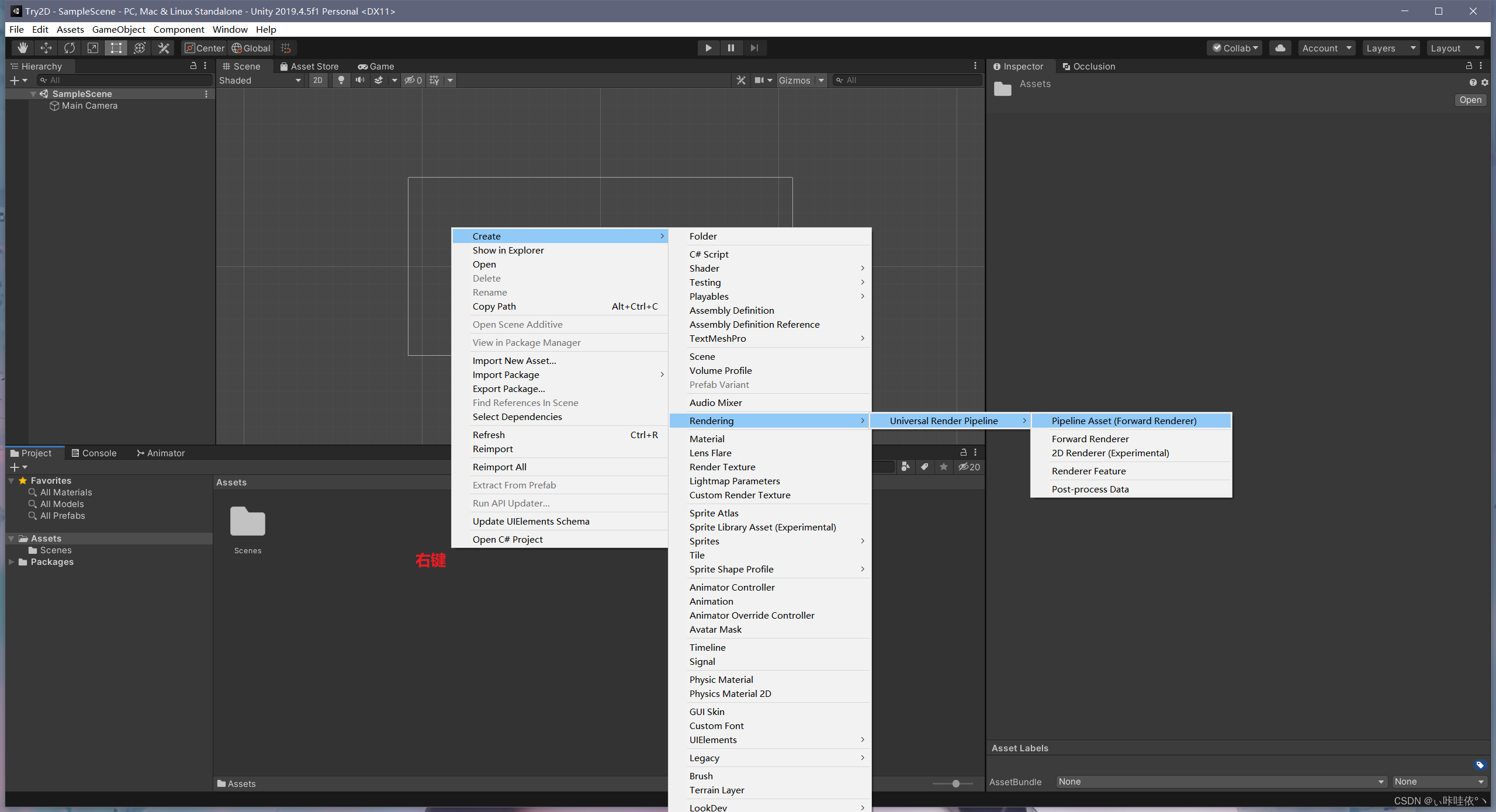Open the Layout dropdown

click(1455, 48)
